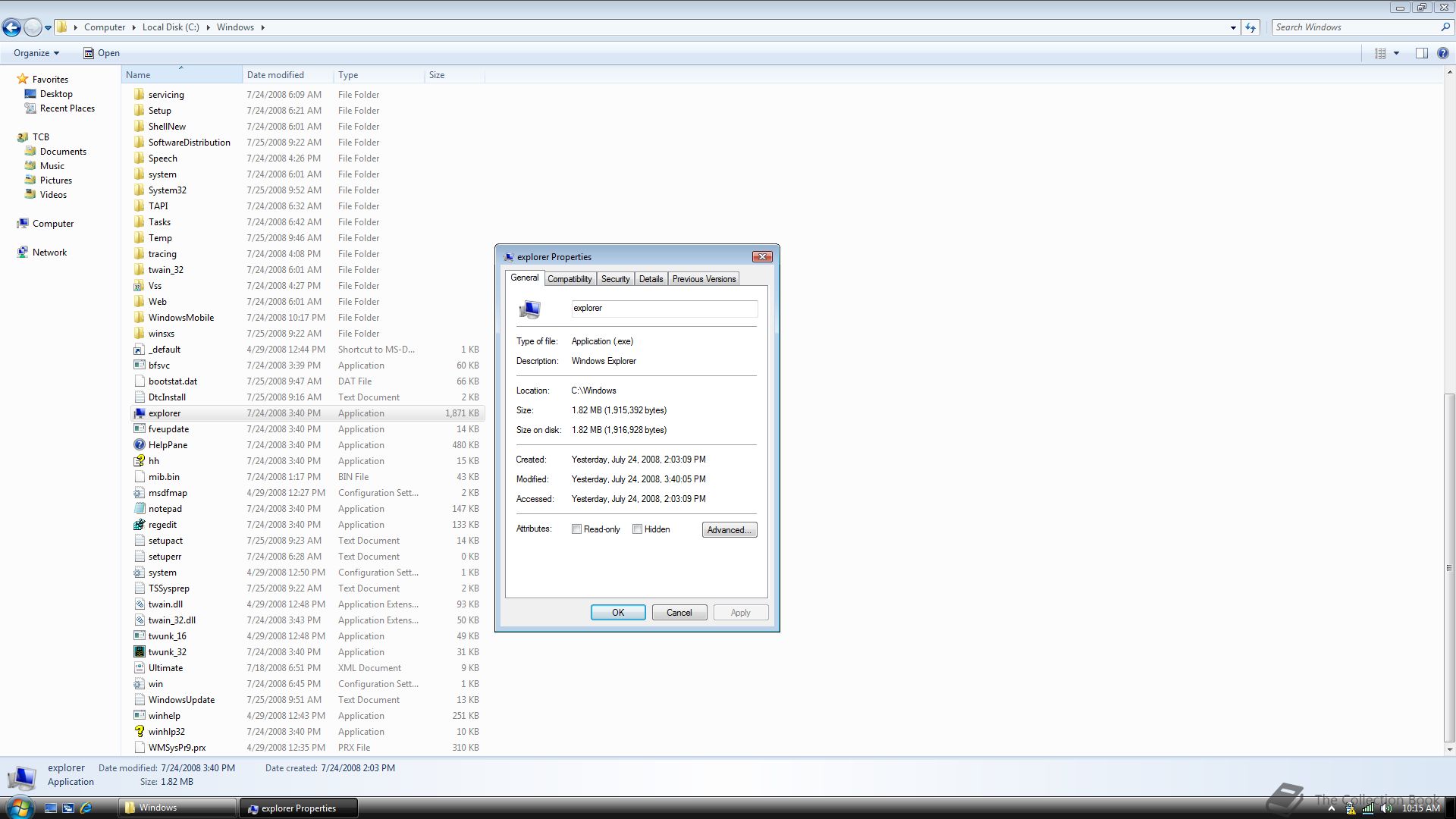Screen dimensions: 1456x819
Task: Select the Vss folder icon
Action: pyautogui.click(x=139, y=286)
